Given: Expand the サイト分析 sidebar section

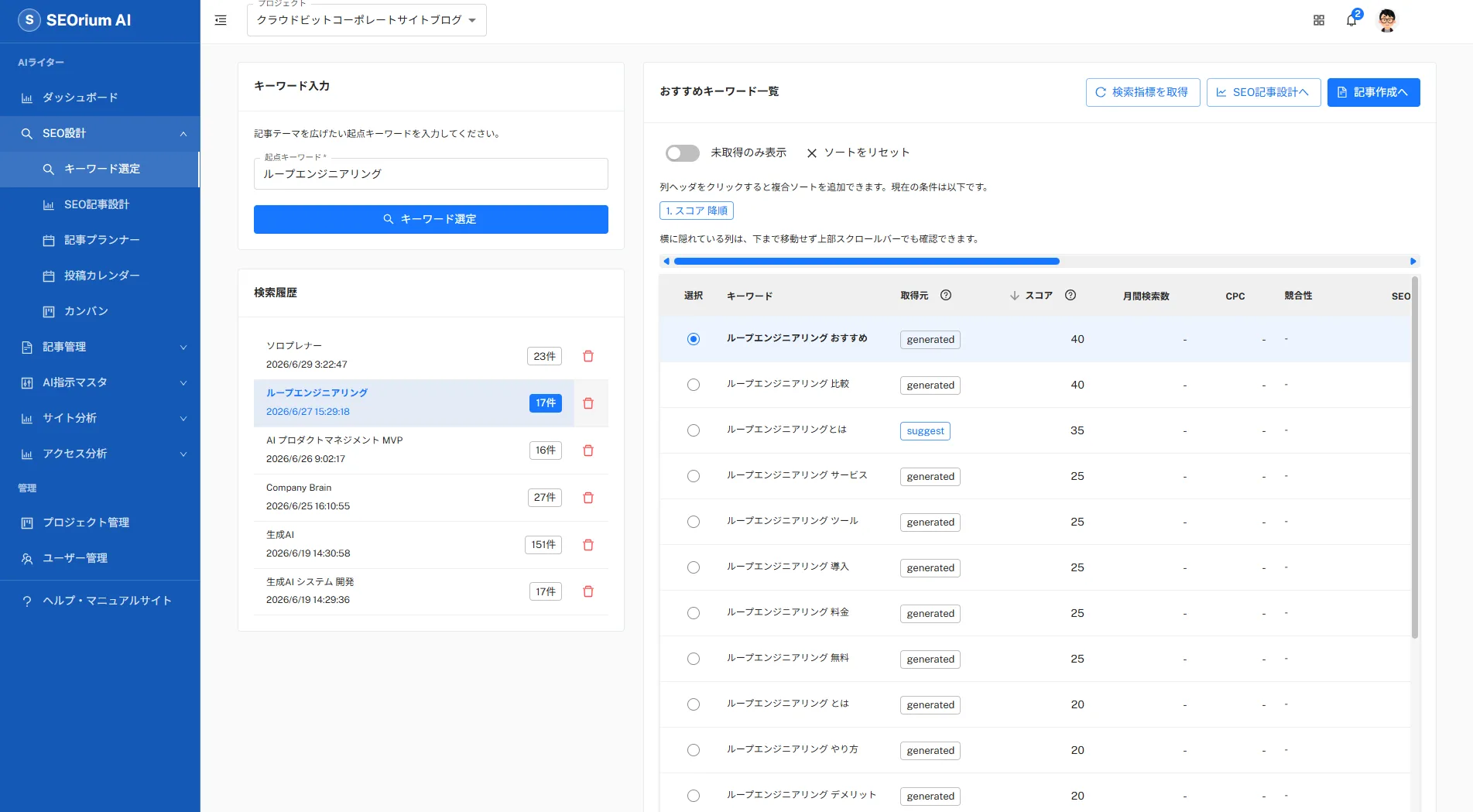Looking at the screenshot, I should click(100, 418).
